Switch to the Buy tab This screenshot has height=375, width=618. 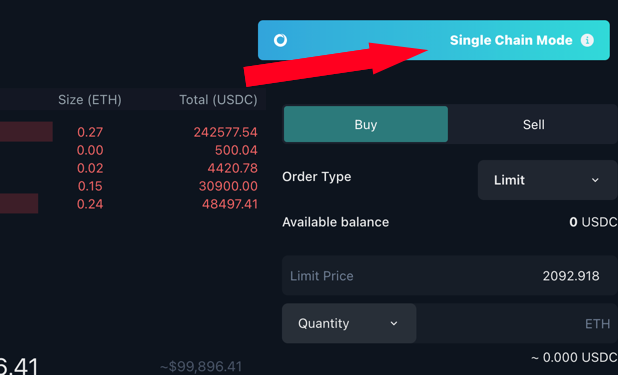[366, 125]
